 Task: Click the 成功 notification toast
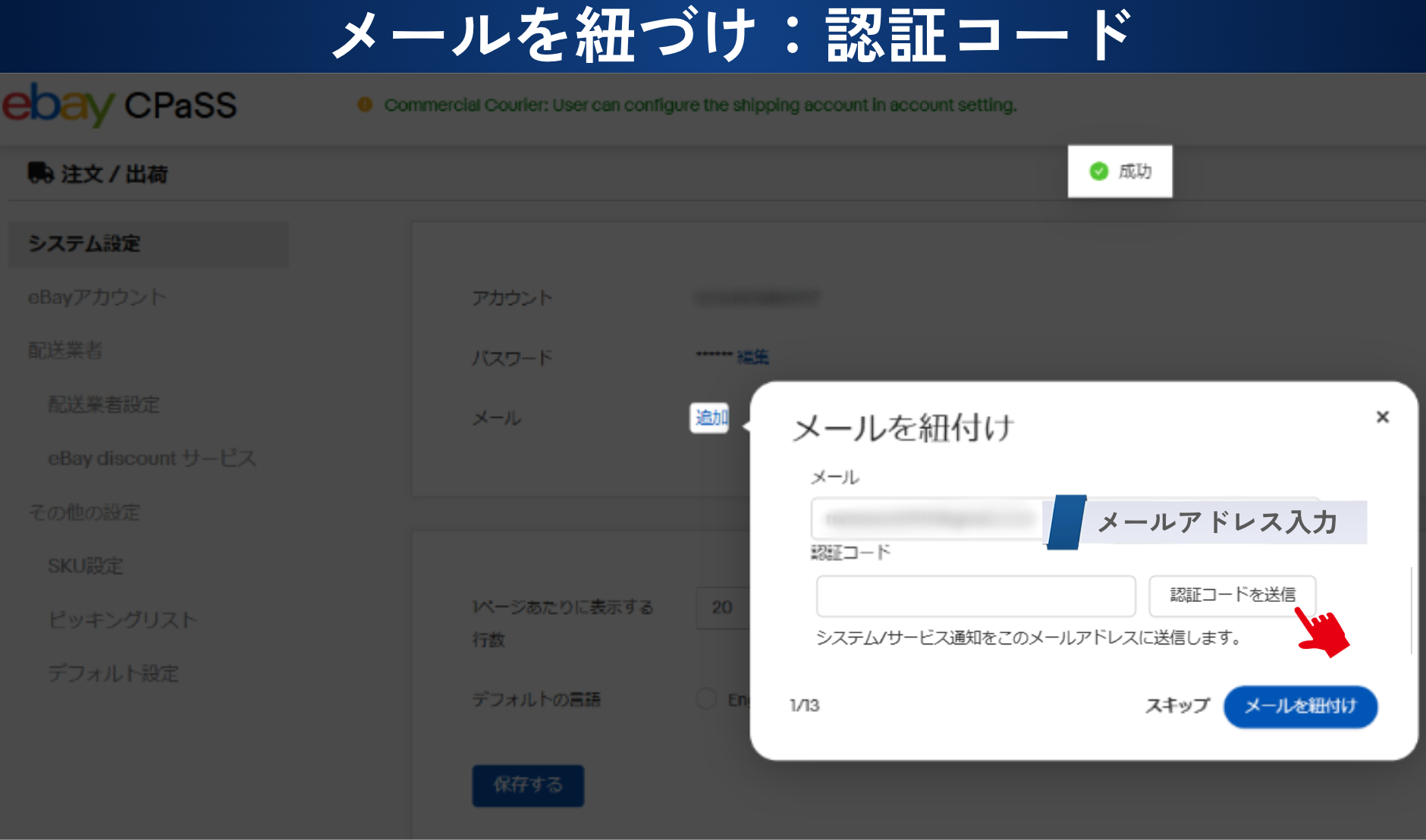pos(1120,171)
